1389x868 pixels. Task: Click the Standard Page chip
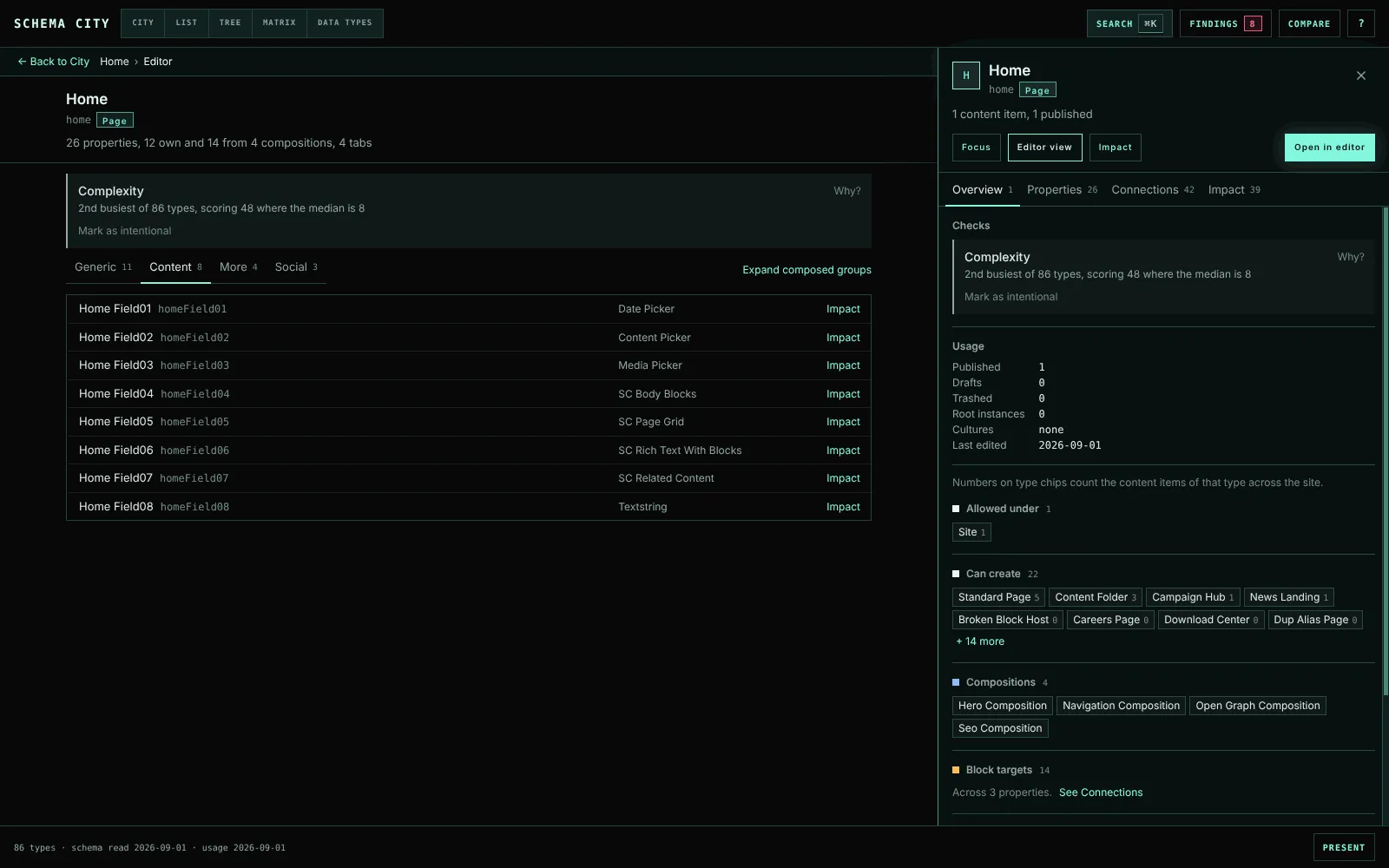[998, 597]
